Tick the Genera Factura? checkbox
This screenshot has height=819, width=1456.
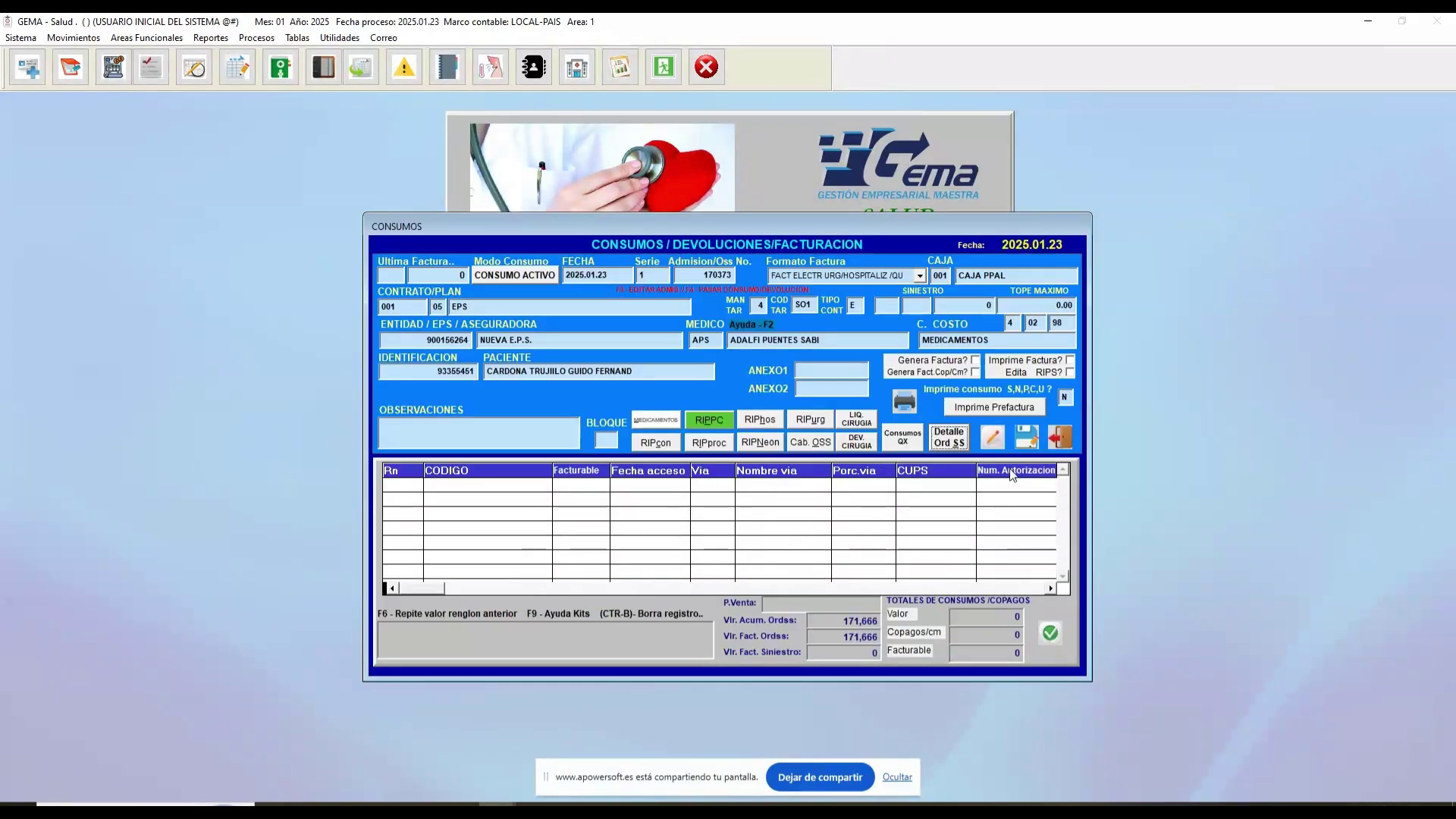(975, 360)
